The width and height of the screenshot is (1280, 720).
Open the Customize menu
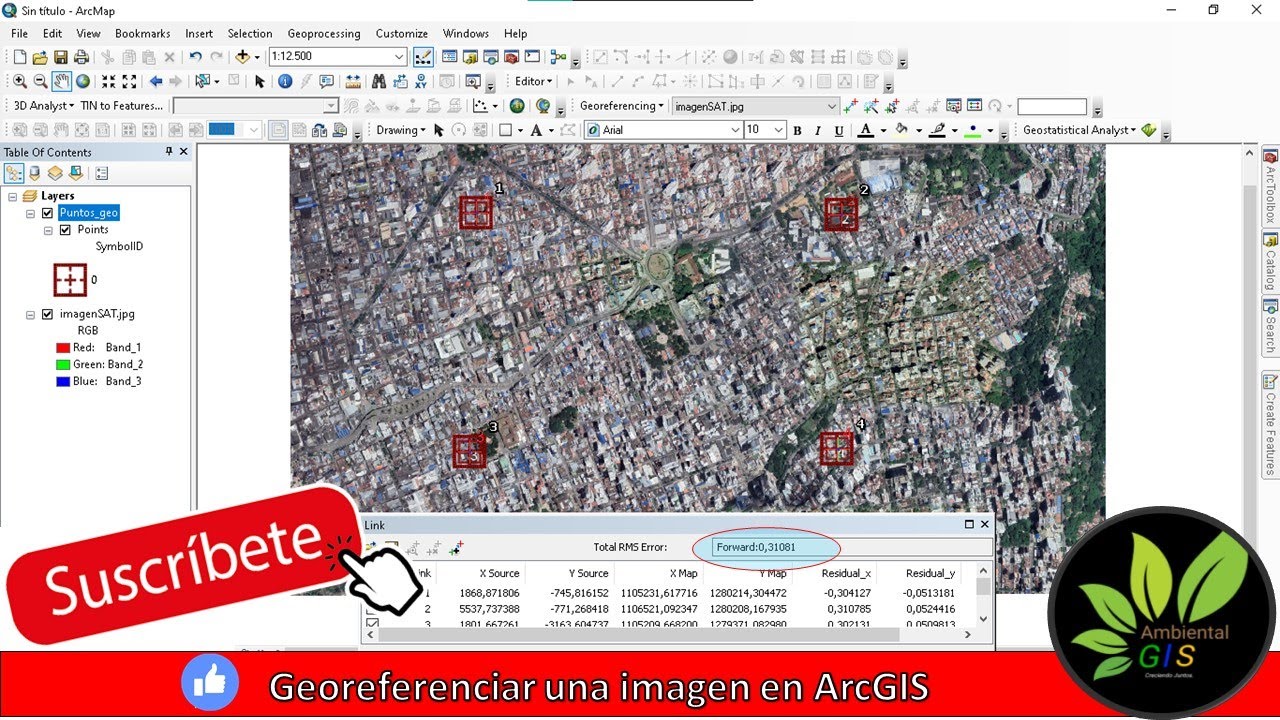[402, 33]
